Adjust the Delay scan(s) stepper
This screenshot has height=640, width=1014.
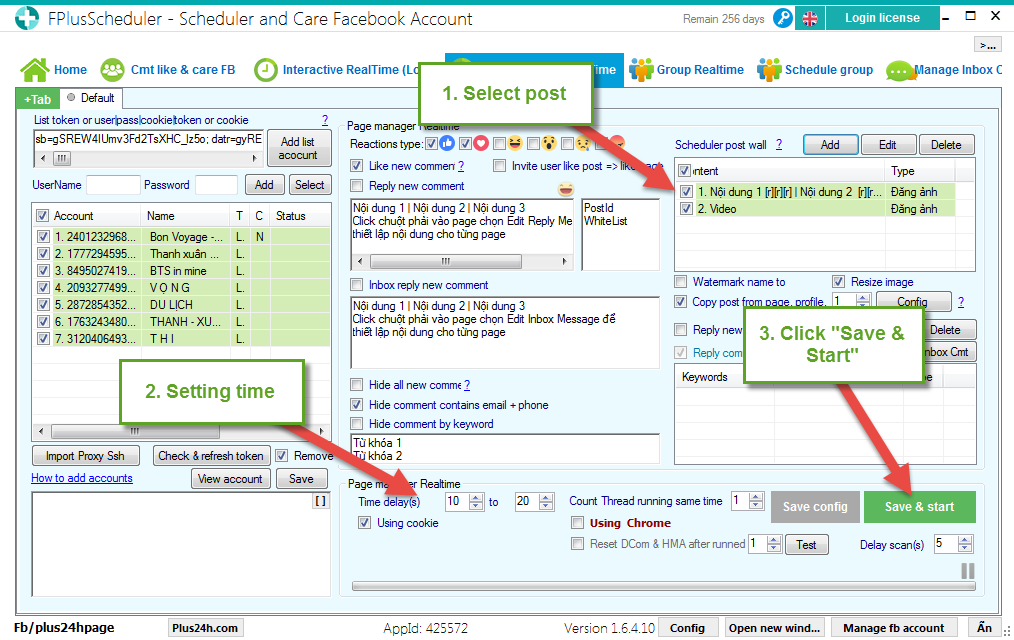tap(965, 544)
